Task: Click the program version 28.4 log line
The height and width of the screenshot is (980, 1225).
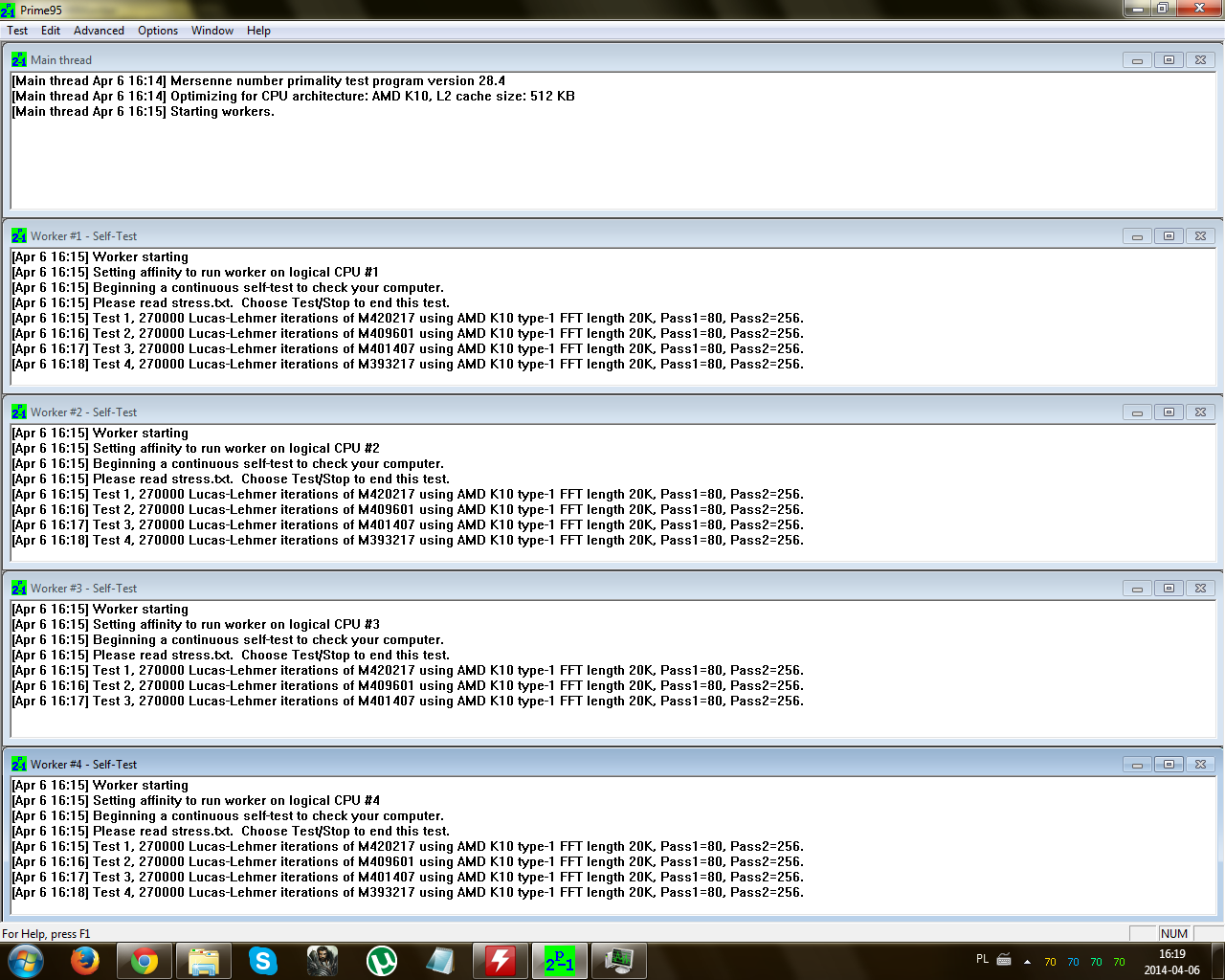Action: [258, 81]
